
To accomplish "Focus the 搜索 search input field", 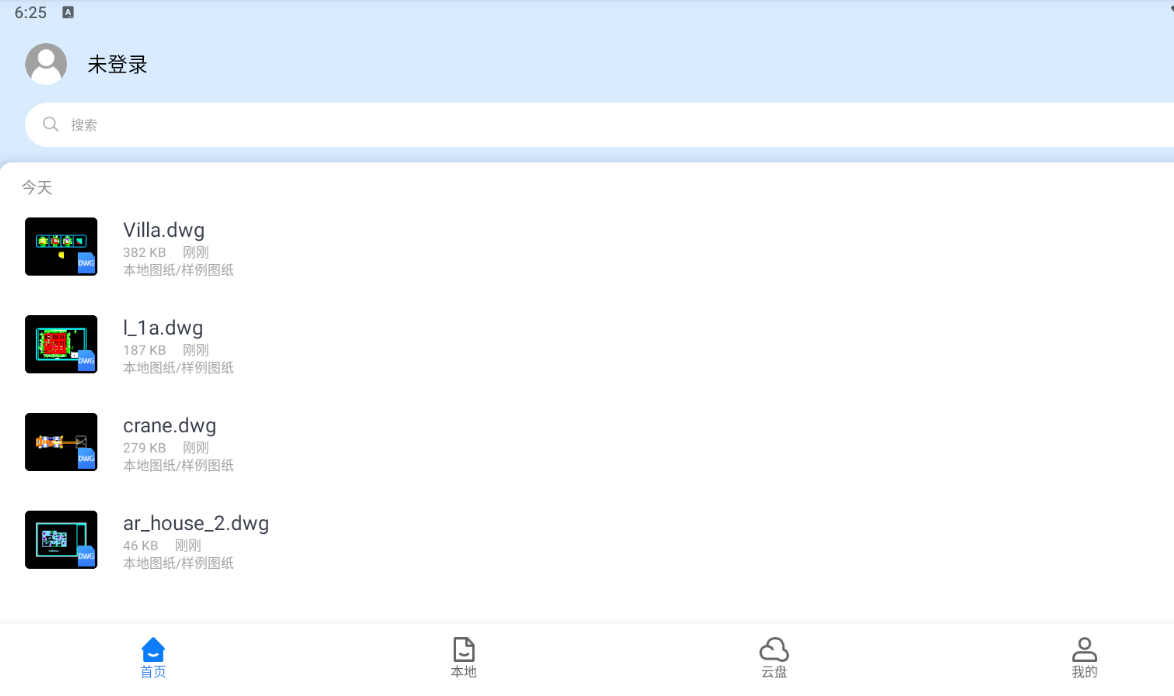I will (x=599, y=124).
